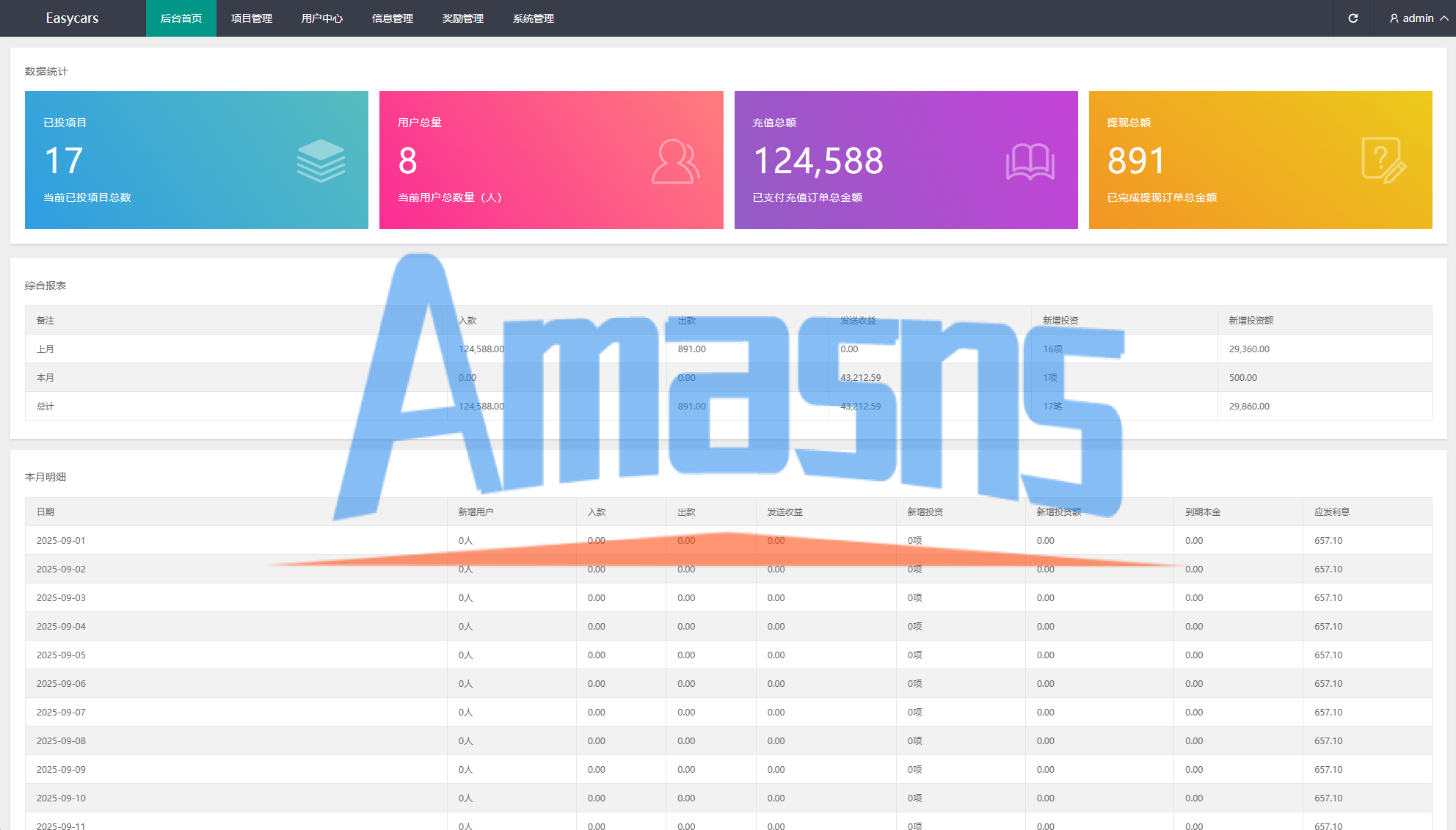This screenshot has width=1456, height=830.
Task: Expand the admin account dropdown arrow
Action: (1444, 18)
